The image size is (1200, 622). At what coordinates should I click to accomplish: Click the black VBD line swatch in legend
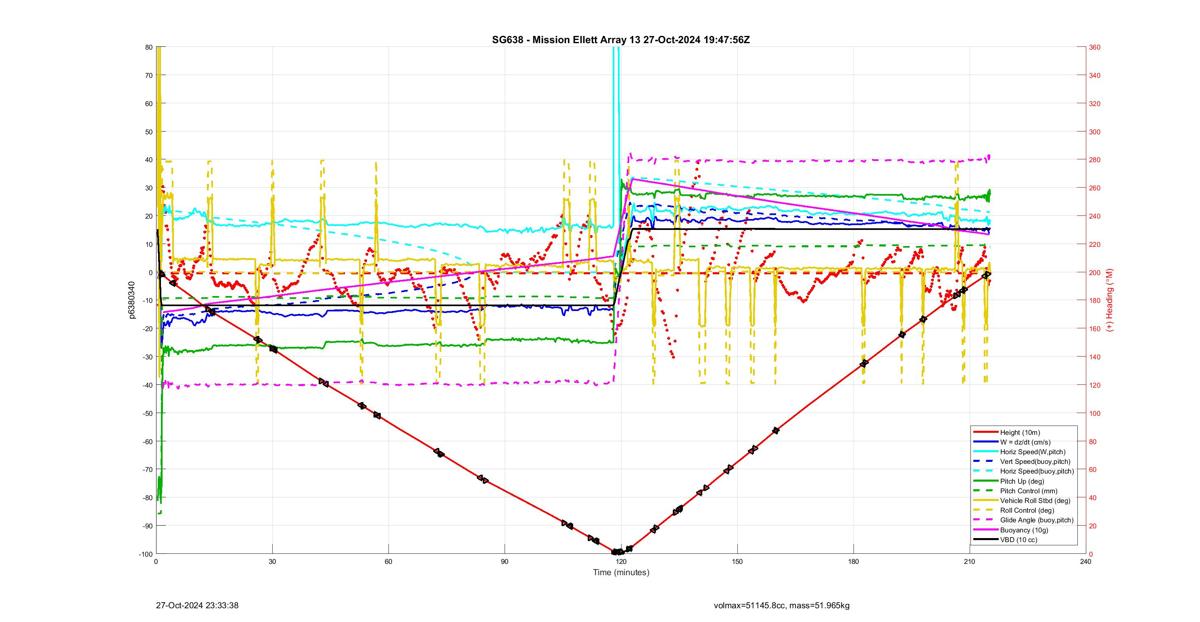[985, 539]
